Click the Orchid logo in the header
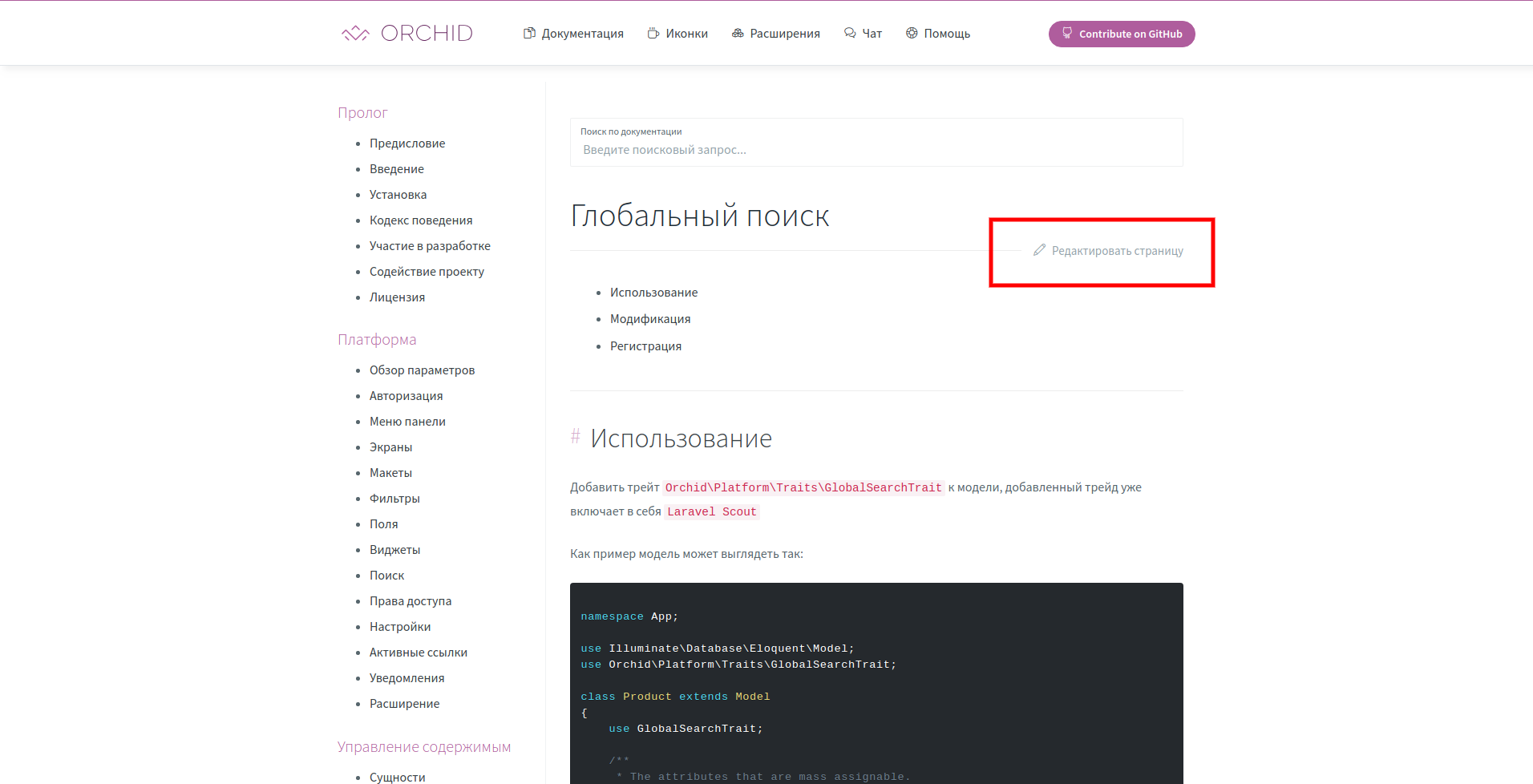The image size is (1533, 784). [407, 33]
